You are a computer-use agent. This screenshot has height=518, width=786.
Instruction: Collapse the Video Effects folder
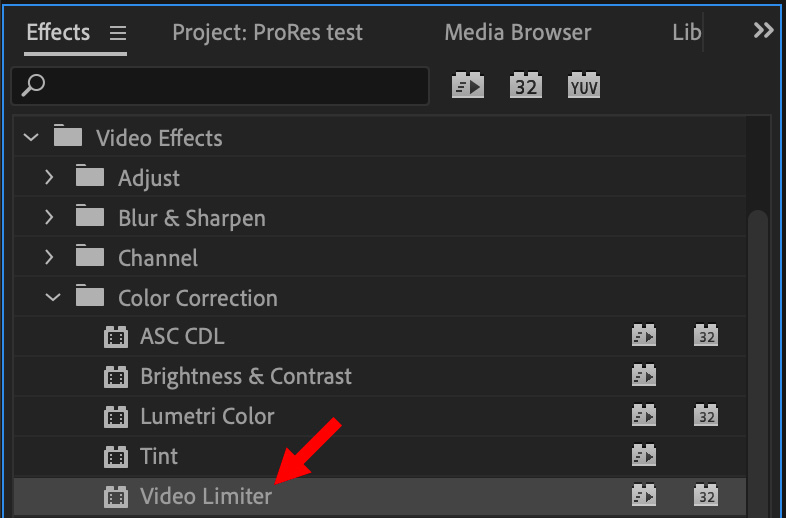31,137
